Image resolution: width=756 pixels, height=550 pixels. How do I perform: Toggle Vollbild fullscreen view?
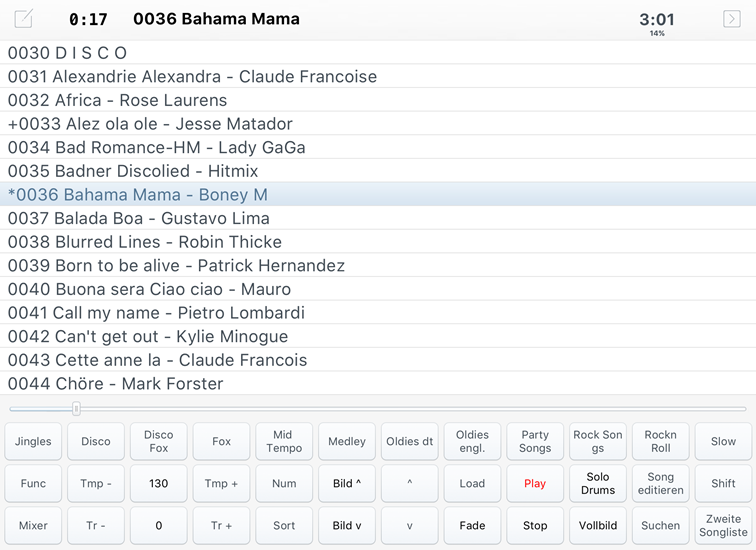[x=598, y=525]
